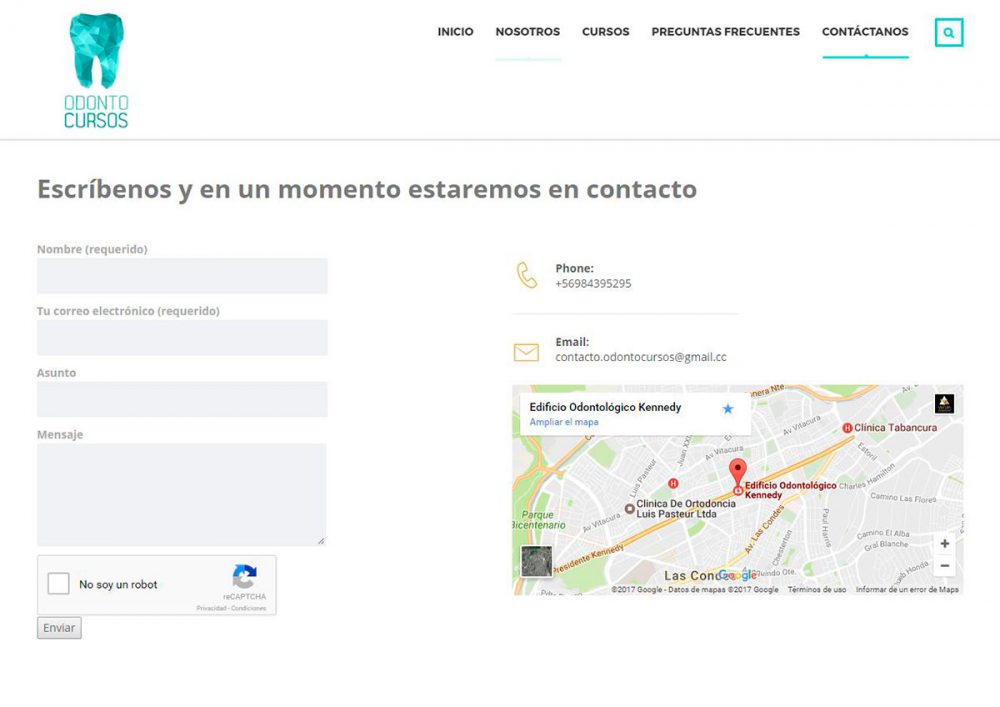This screenshot has width=1000, height=707.
Task: Click the "Ampliar el mapa" link
Action: pyautogui.click(x=564, y=422)
